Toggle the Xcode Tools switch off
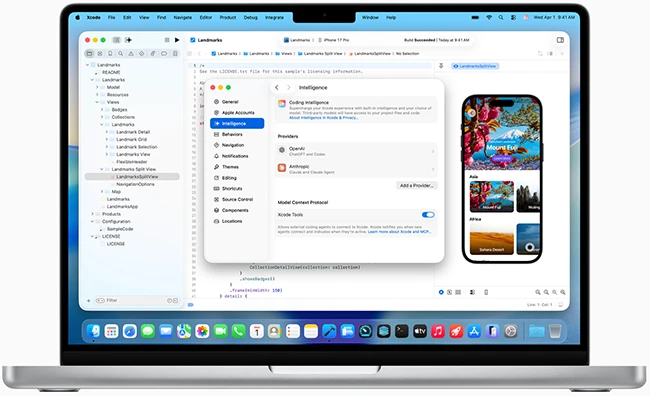The image size is (650, 396). point(428,215)
